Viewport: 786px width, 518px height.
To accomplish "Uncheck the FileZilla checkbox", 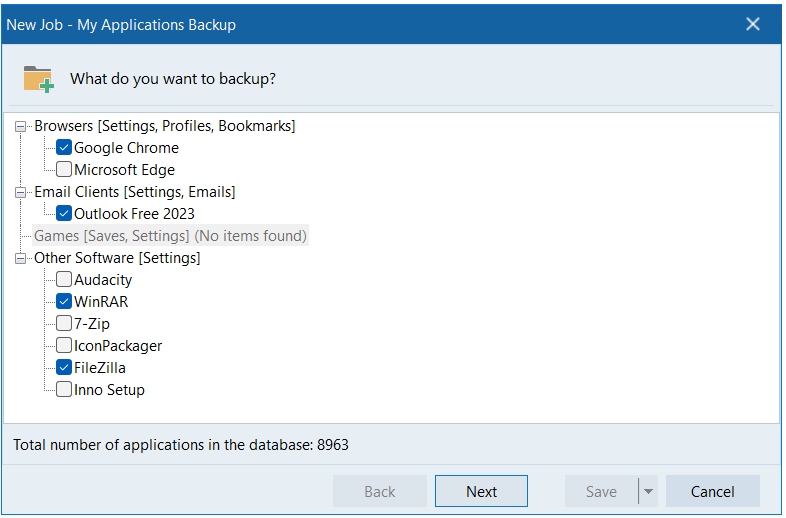I will [64, 368].
